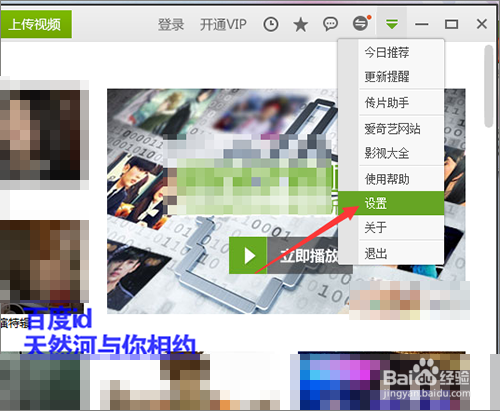Image resolution: width=500 pixels, height=411 pixels.
Task: Minimize the player window
Action: 422,24
